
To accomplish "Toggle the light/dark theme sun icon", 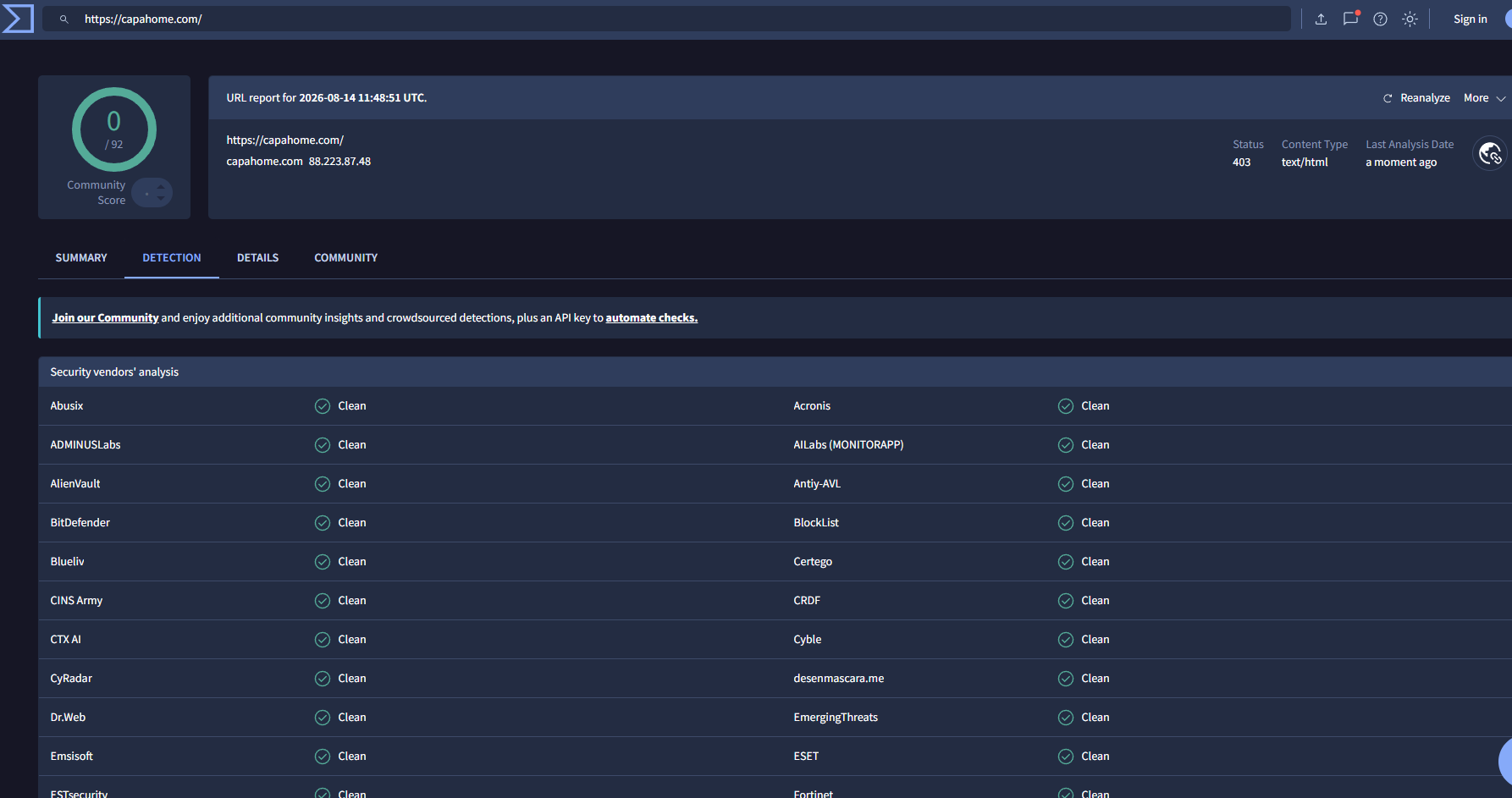I will [1410, 19].
